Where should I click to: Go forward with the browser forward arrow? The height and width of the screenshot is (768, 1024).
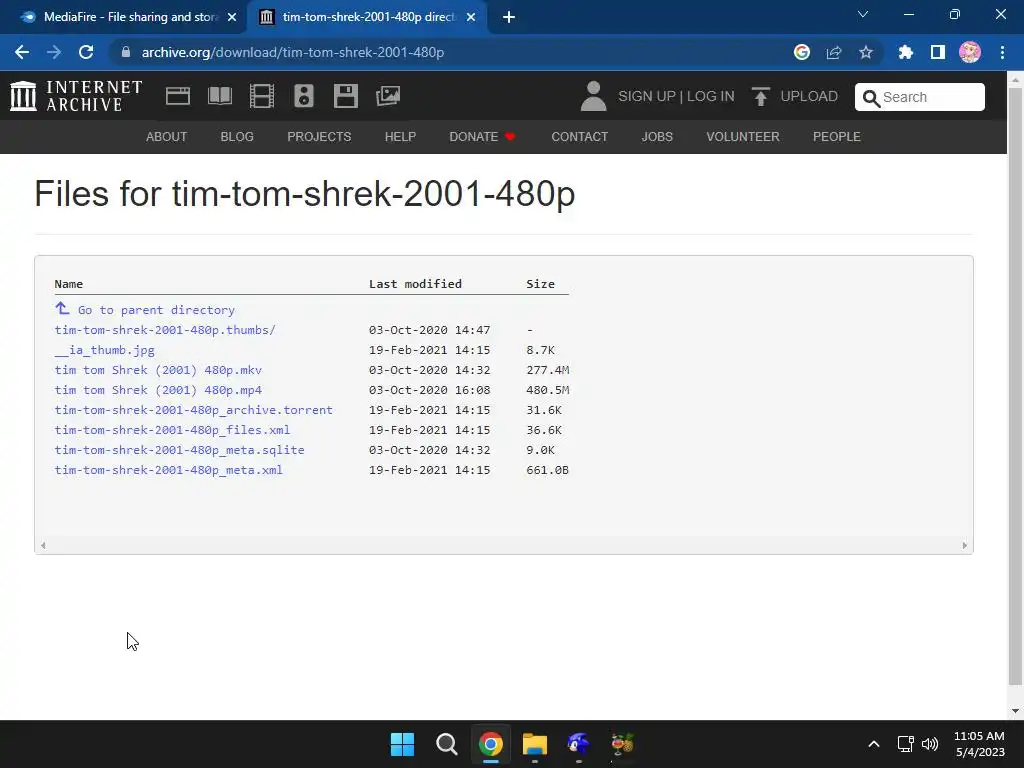click(54, 52)
